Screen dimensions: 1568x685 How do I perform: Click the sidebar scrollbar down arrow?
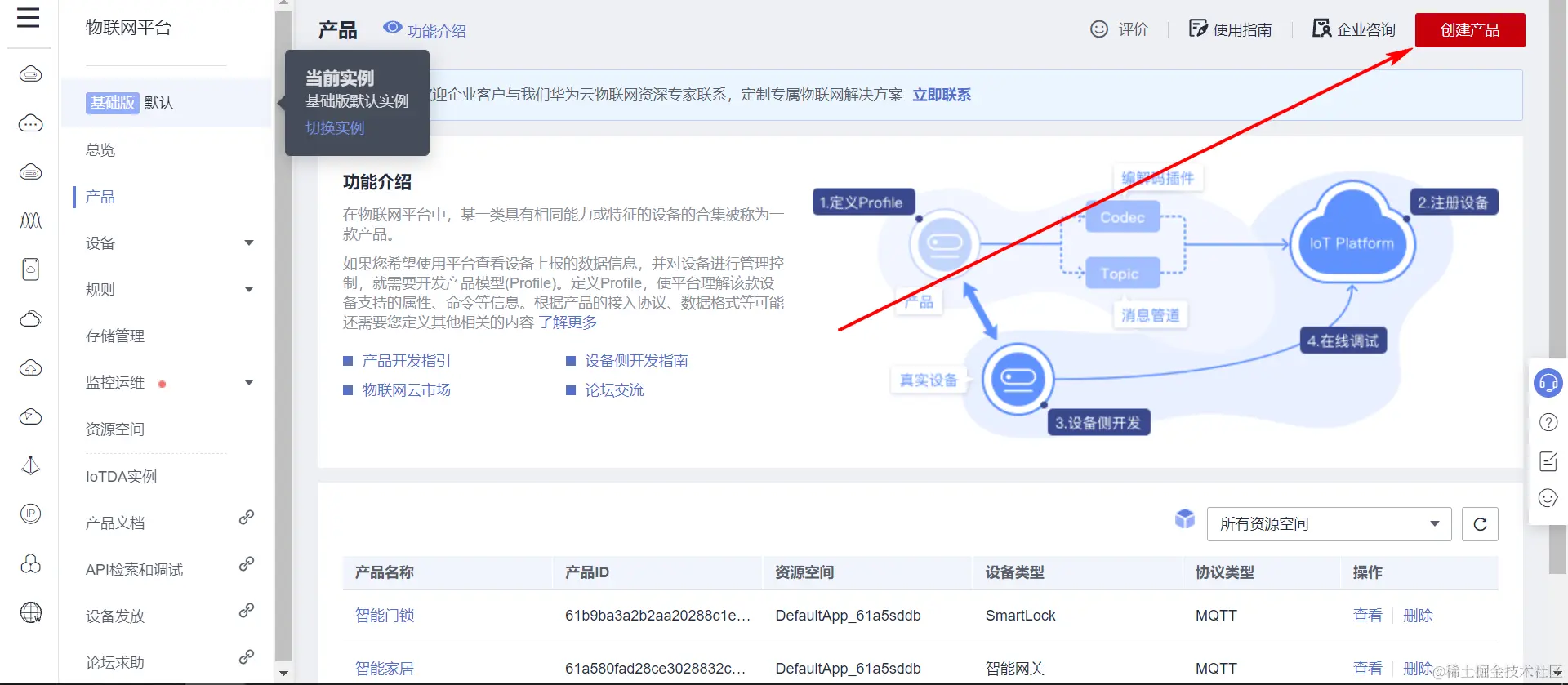coord(283,674)
